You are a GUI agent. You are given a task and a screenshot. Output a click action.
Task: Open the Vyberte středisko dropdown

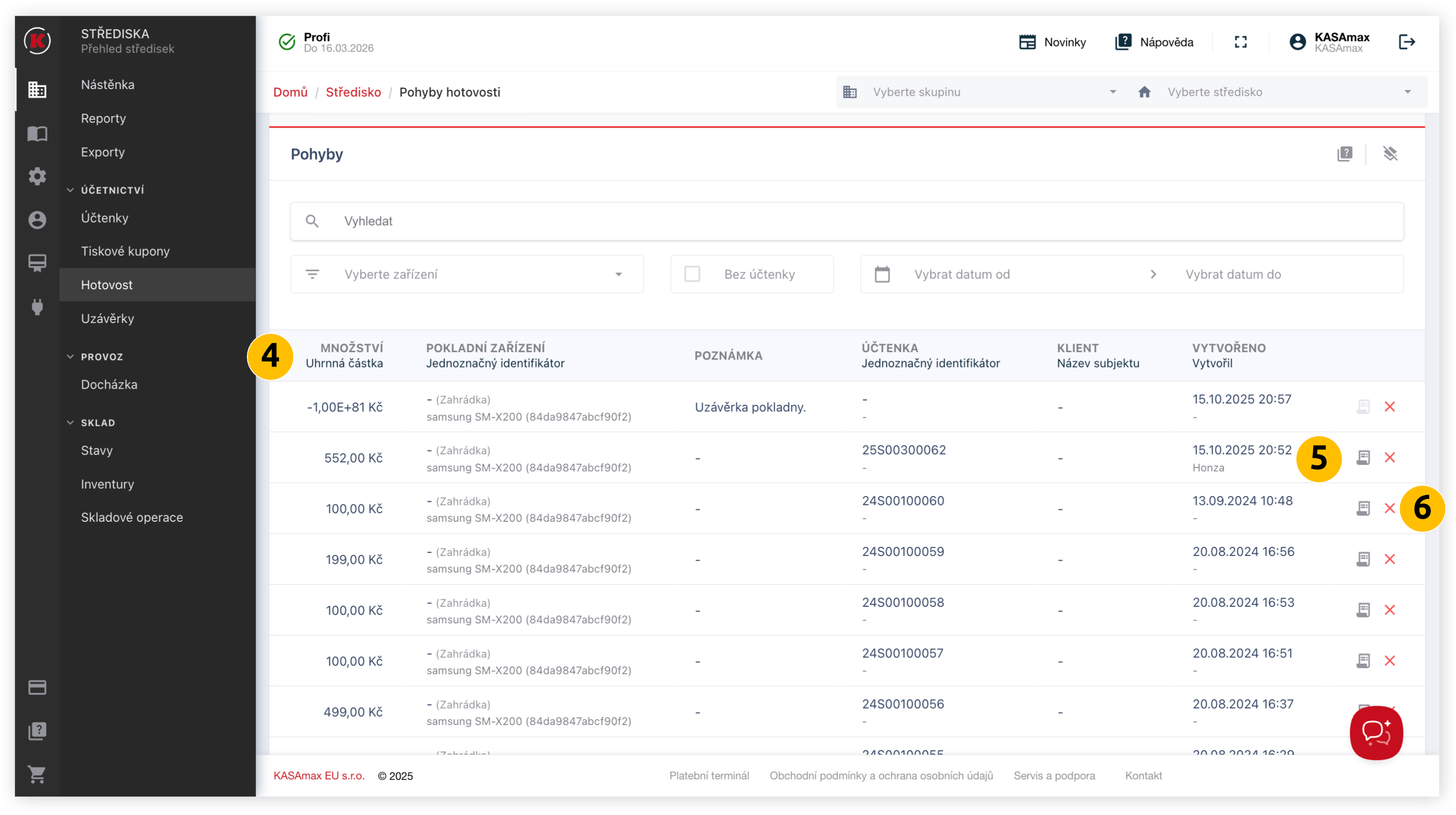point(1278,92)
